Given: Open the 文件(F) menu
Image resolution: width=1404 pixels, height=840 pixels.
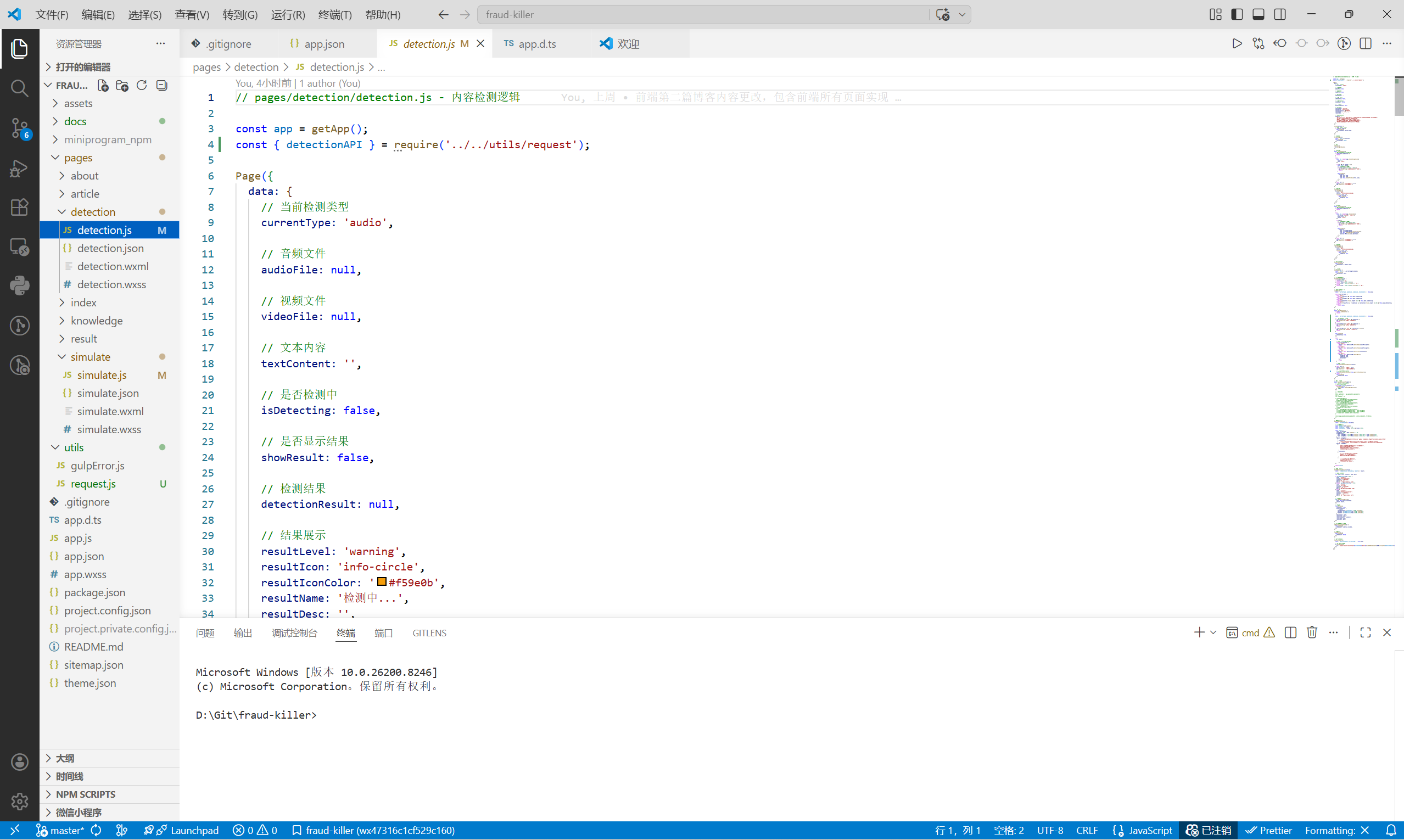Looking at the screenshot, I should 52,15.
